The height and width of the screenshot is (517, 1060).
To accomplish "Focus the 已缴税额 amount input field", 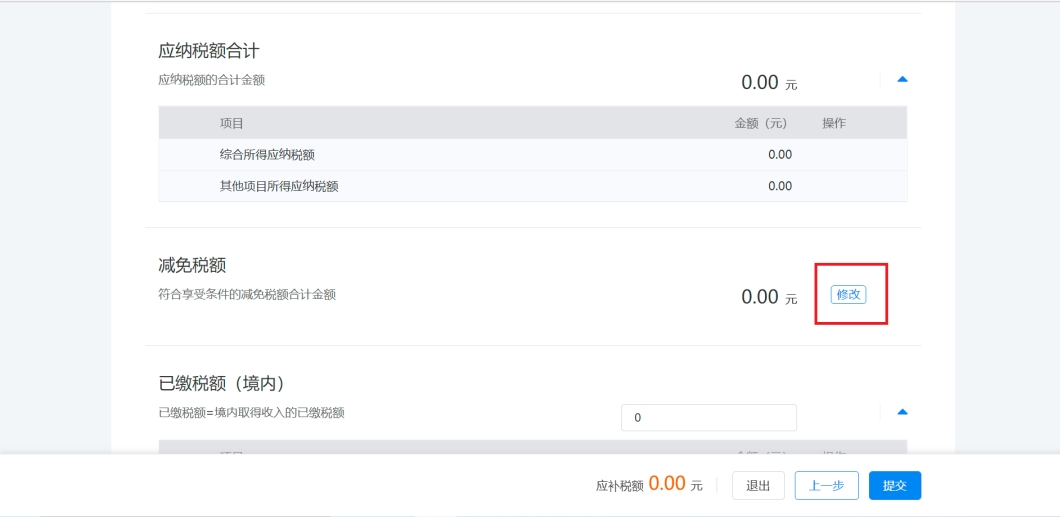I will (708, 418).
